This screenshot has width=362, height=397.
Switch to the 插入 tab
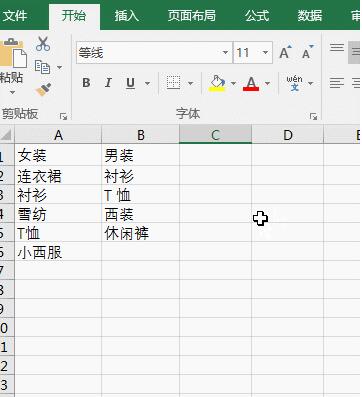tap(127, 16)
